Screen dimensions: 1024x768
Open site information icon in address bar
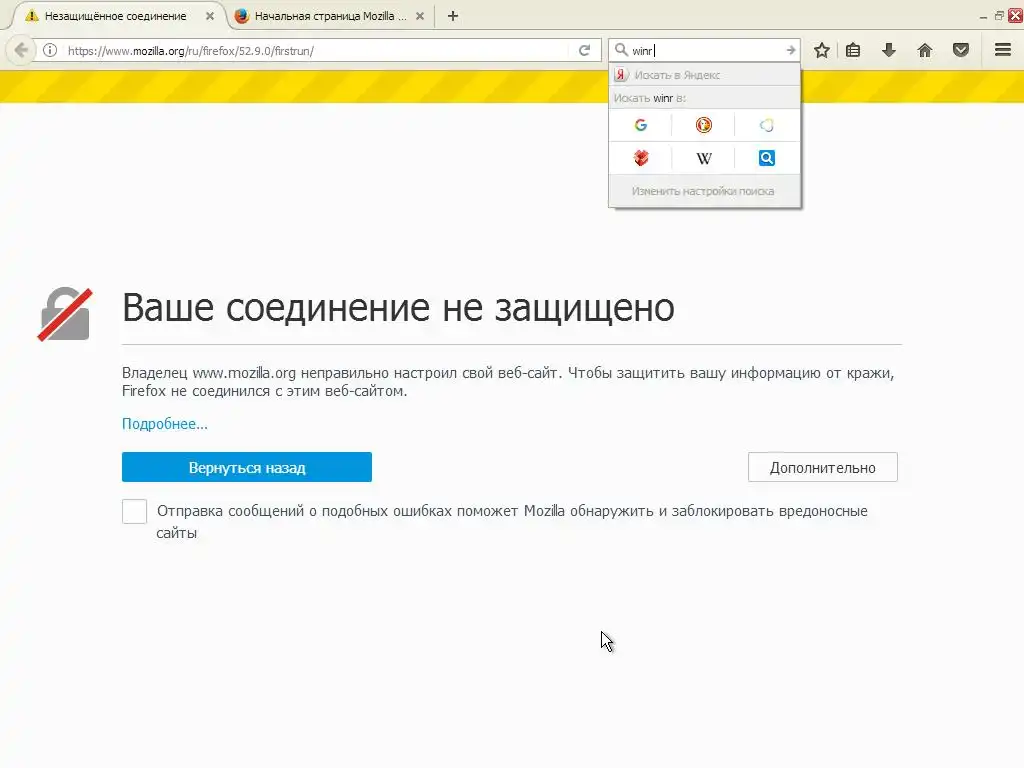(50, 50)
